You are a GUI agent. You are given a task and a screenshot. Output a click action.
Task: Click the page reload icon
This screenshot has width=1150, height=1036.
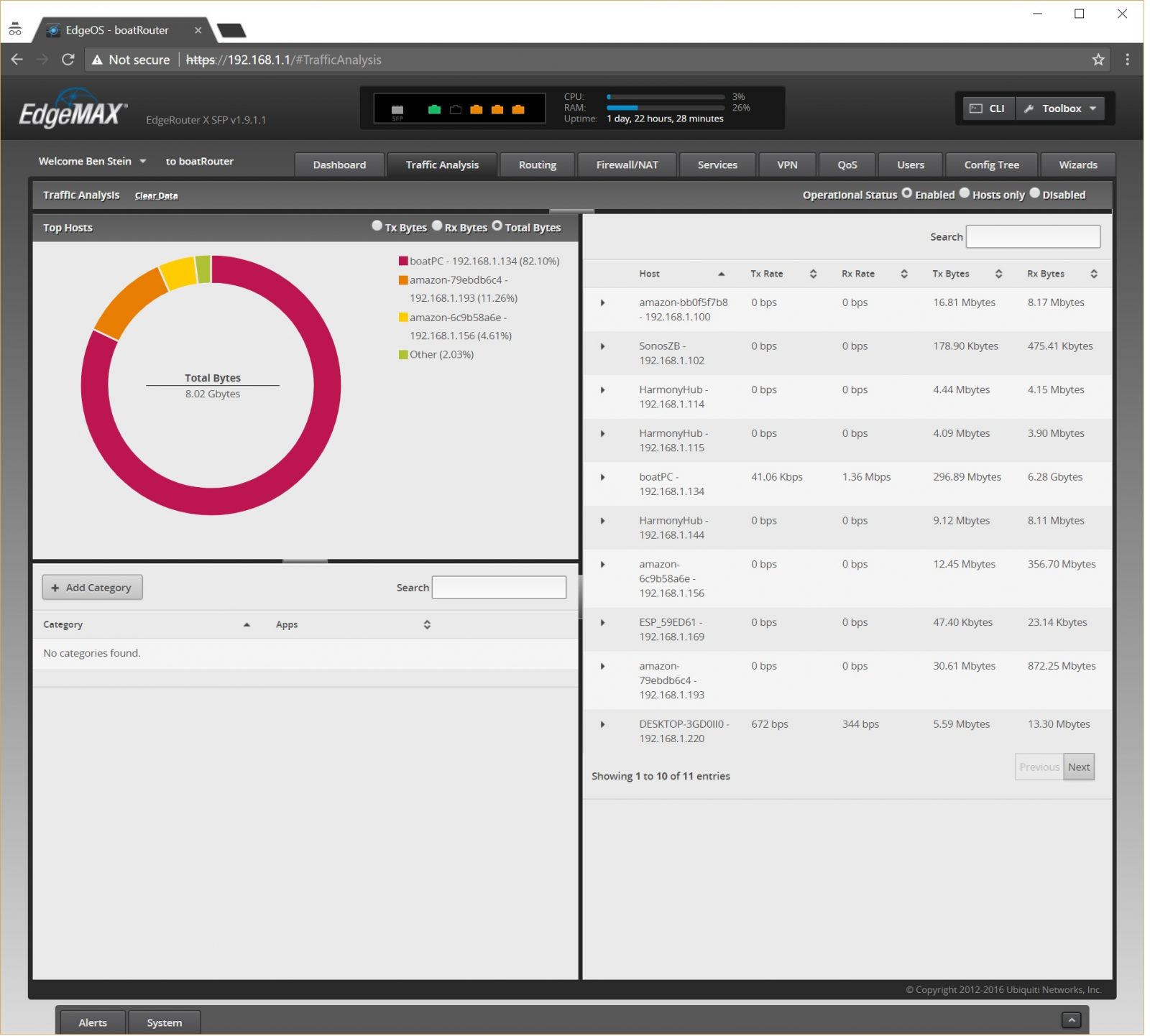67,60
